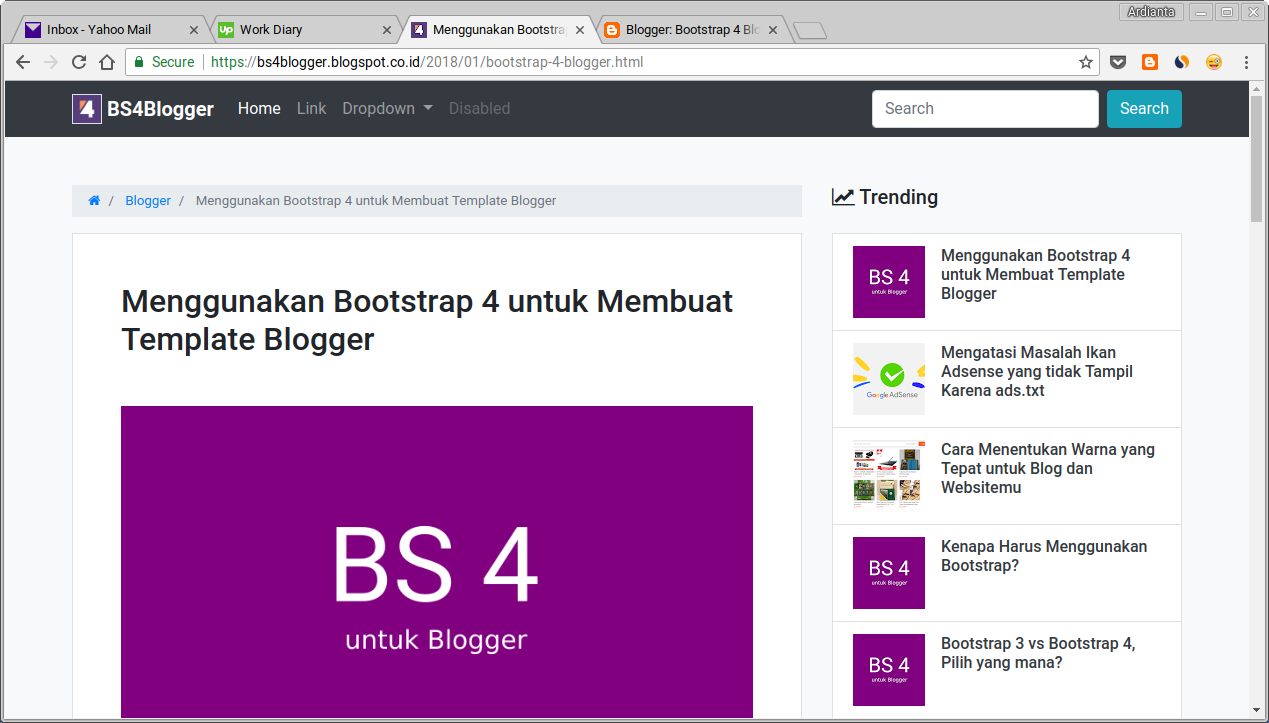The height and width of the screenshot is (723, 1269).
Task: Click the trending chart icon in sidebar
Action: [843, 196]
